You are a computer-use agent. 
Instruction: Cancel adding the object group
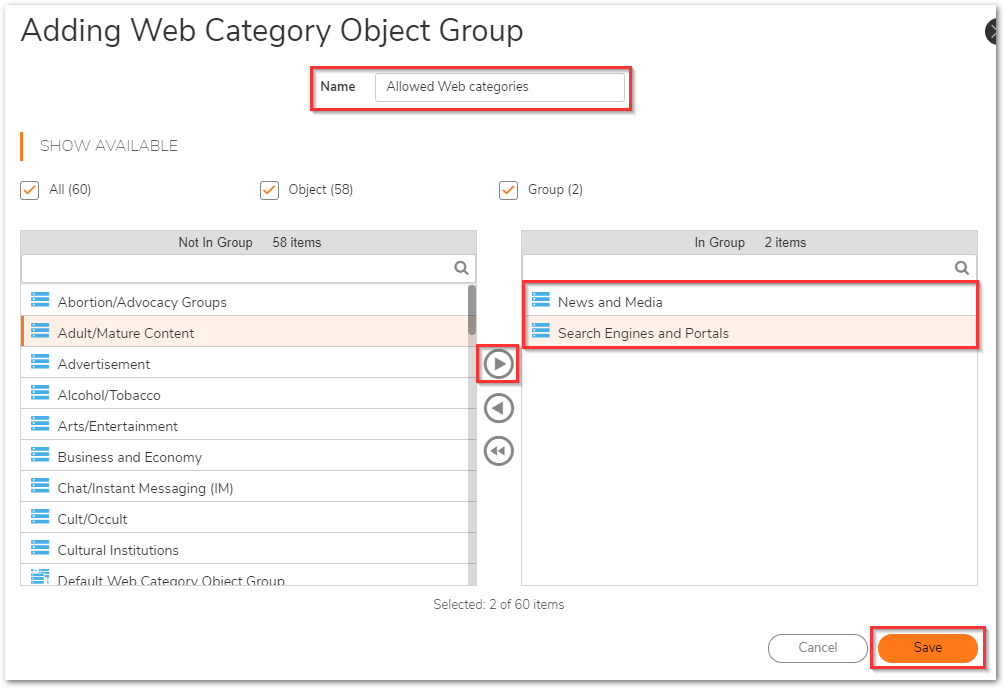817,648
